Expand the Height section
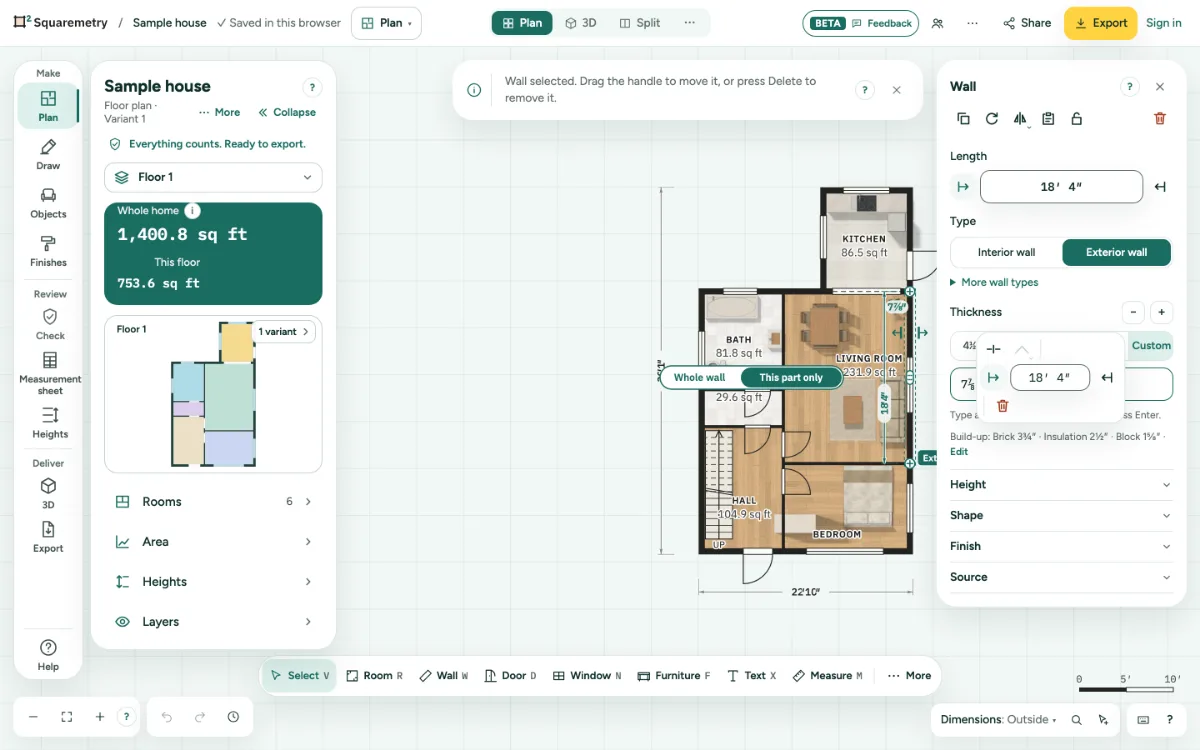The width and height of the screenshot is (1200, 750). 1060,484
